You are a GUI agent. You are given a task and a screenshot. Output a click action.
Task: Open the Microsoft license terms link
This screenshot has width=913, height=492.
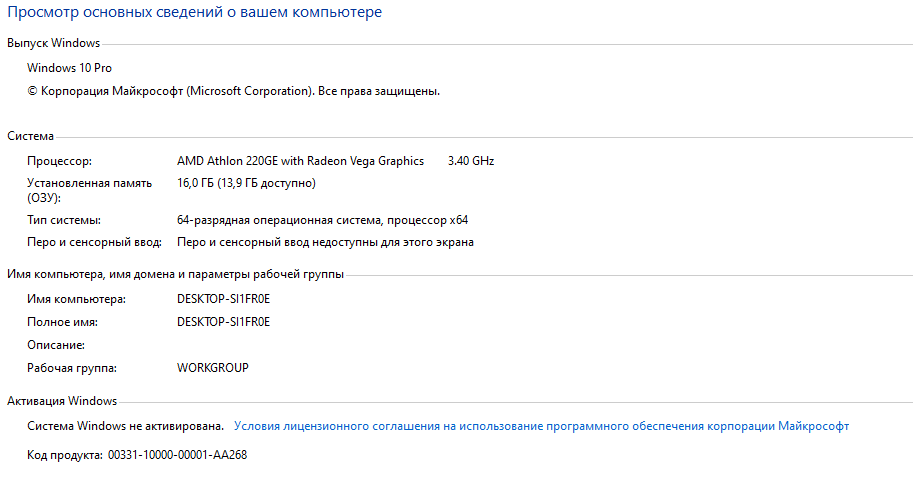pyautogui.click(x=541, y=426)
